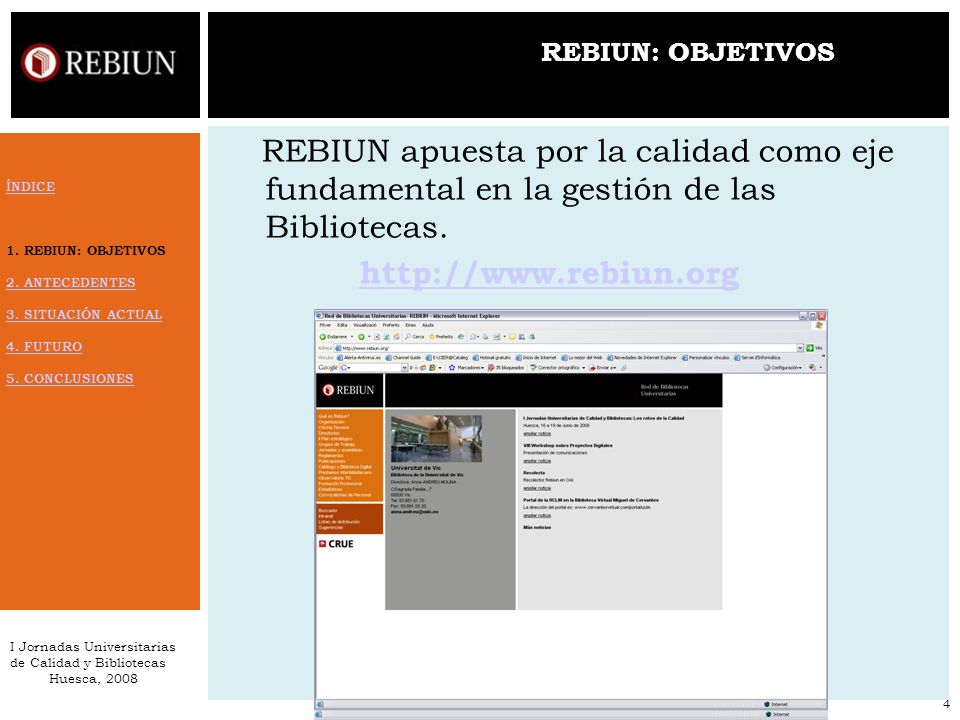Go to section 1. REBIUN: OBJETIVOS

click(86, 250)
